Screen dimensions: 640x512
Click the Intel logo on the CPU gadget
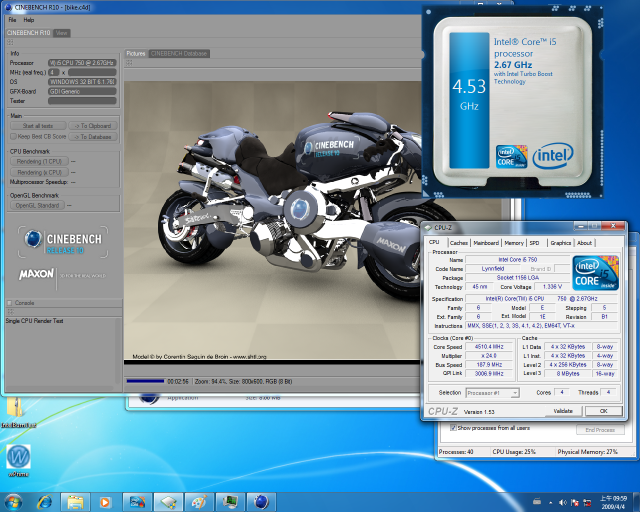(553, 156)
